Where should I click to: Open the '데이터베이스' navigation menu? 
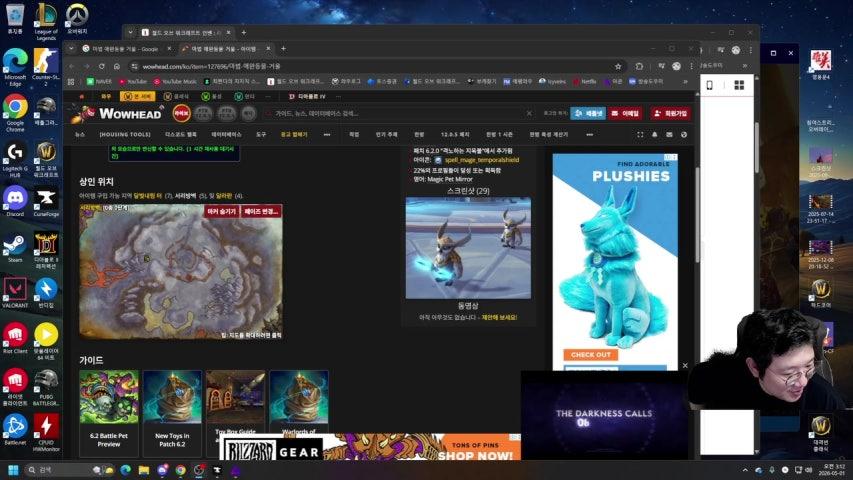[x=226, y=134]
